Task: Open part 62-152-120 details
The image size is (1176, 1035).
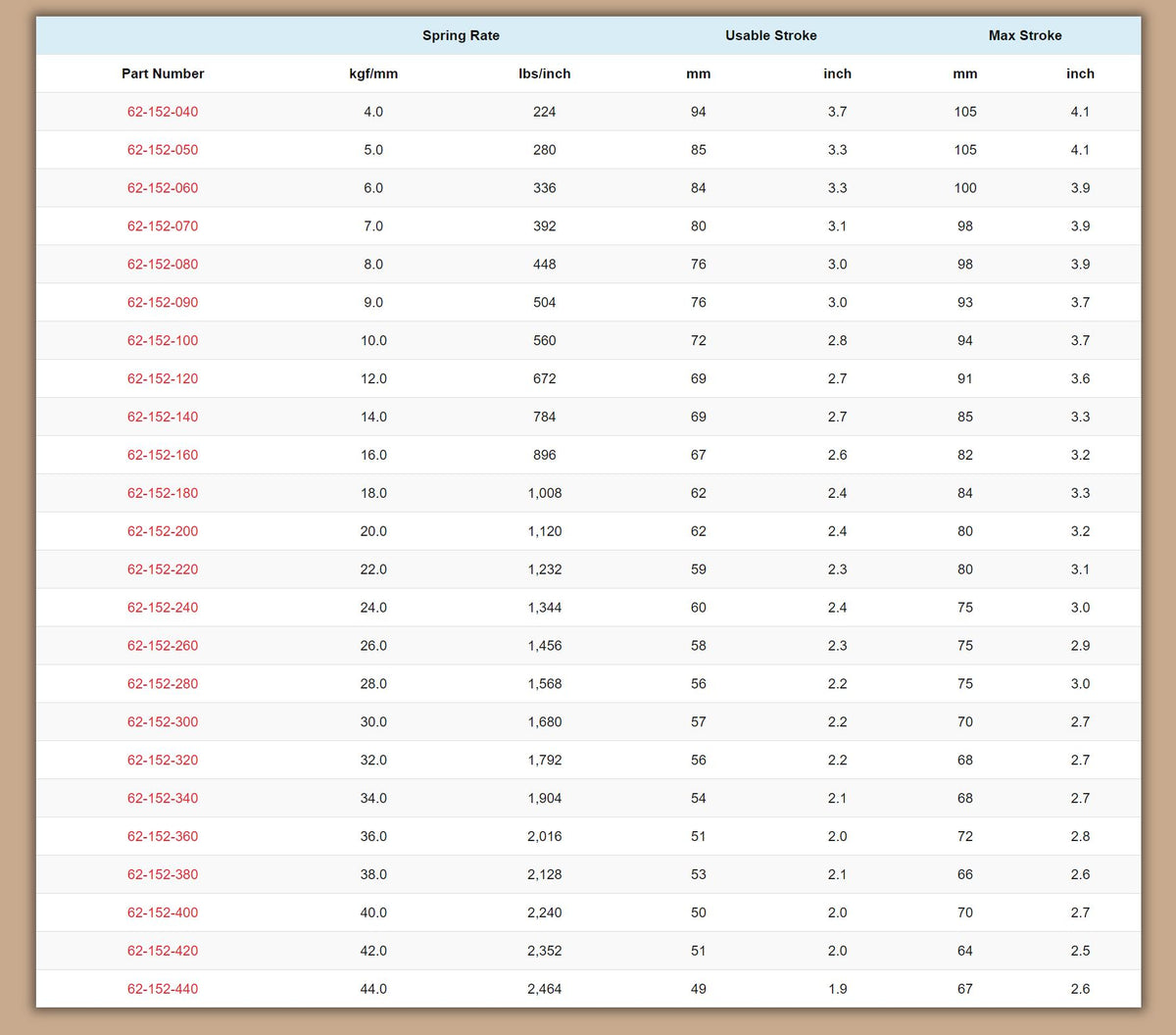Action: (x=163, y=378)
